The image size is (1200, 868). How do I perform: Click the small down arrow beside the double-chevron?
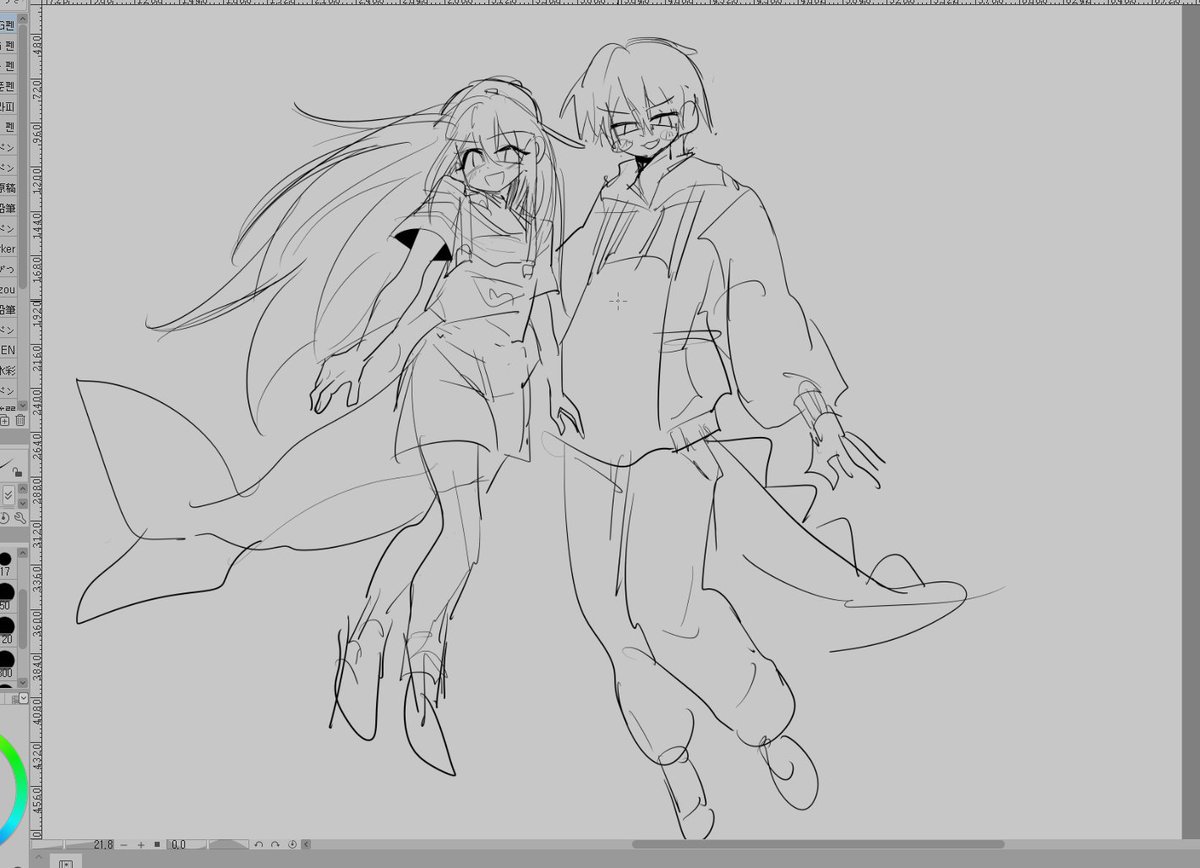tap(23, 503)
